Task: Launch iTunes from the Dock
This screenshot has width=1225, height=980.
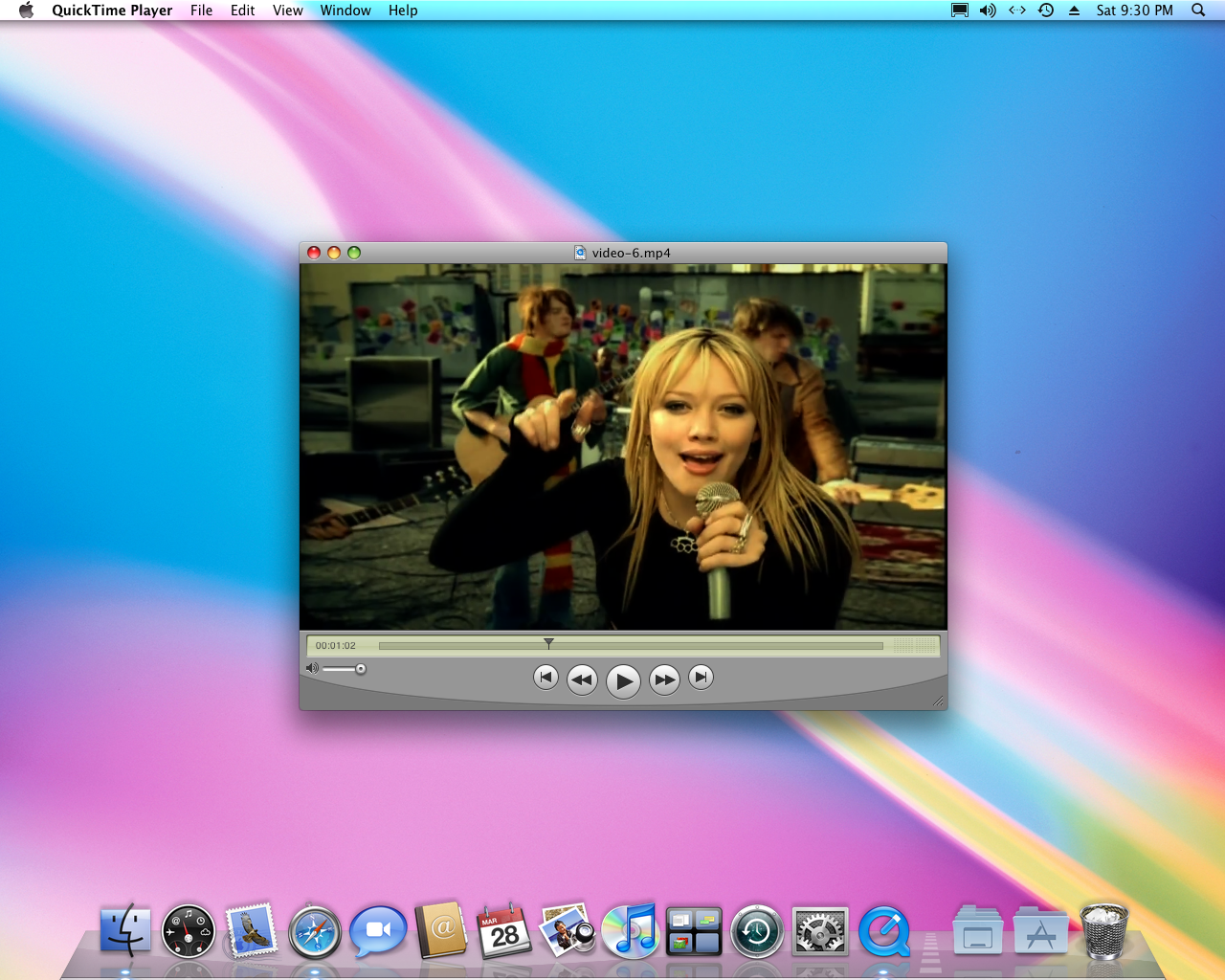Action: coord(631,930)
